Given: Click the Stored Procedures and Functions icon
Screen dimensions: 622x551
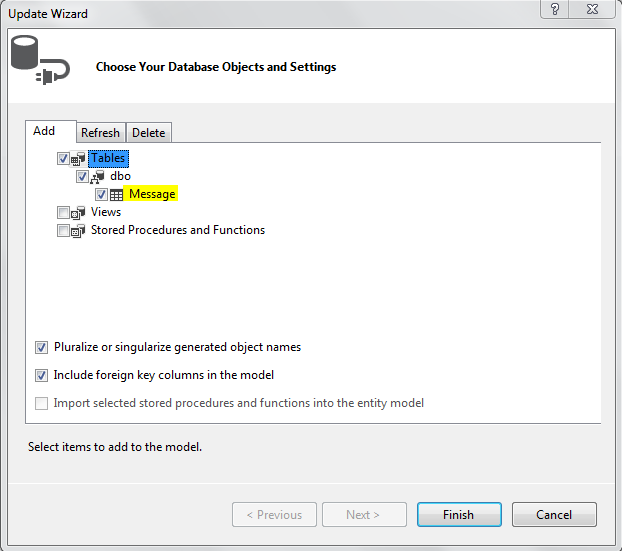Looking at the screenshot, I should (x=78, y=231).
